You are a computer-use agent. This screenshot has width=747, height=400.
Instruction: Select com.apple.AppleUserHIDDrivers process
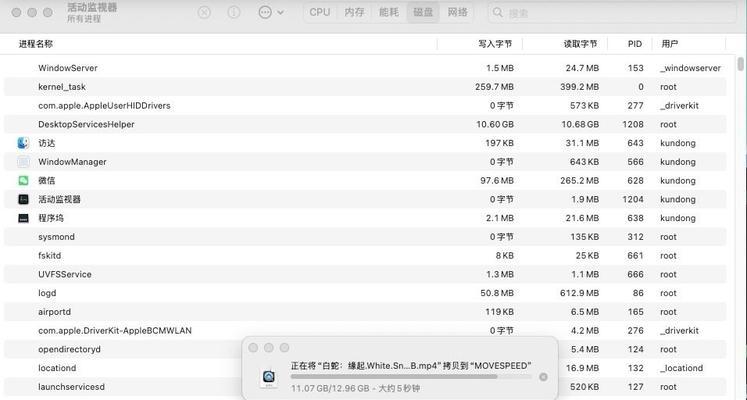pos(365,106)
